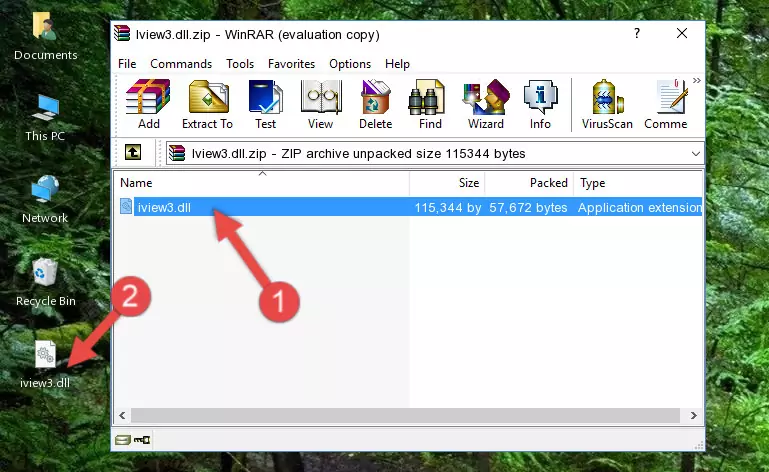
Task: Click the Add toolbar icon
Action: tap(148, 105)
